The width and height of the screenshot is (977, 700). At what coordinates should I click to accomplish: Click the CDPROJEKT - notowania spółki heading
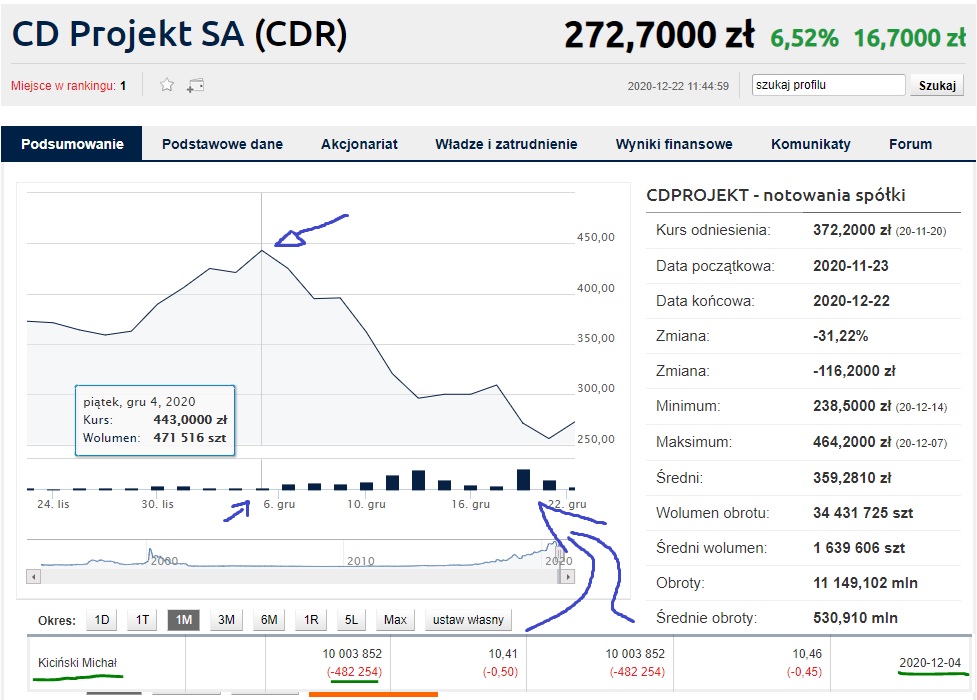[776, 195]
